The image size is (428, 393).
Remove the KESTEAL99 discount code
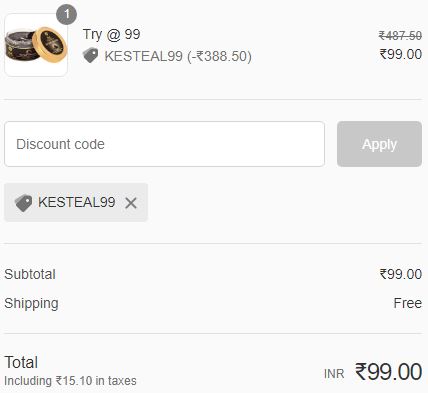[131, 203]
